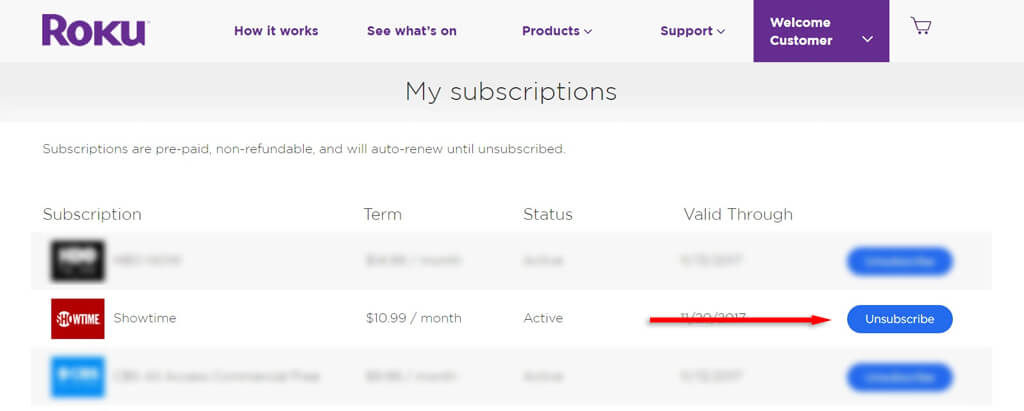Click the Subscription column header
The image size is (1024, 411).
[x=92, y=214]
